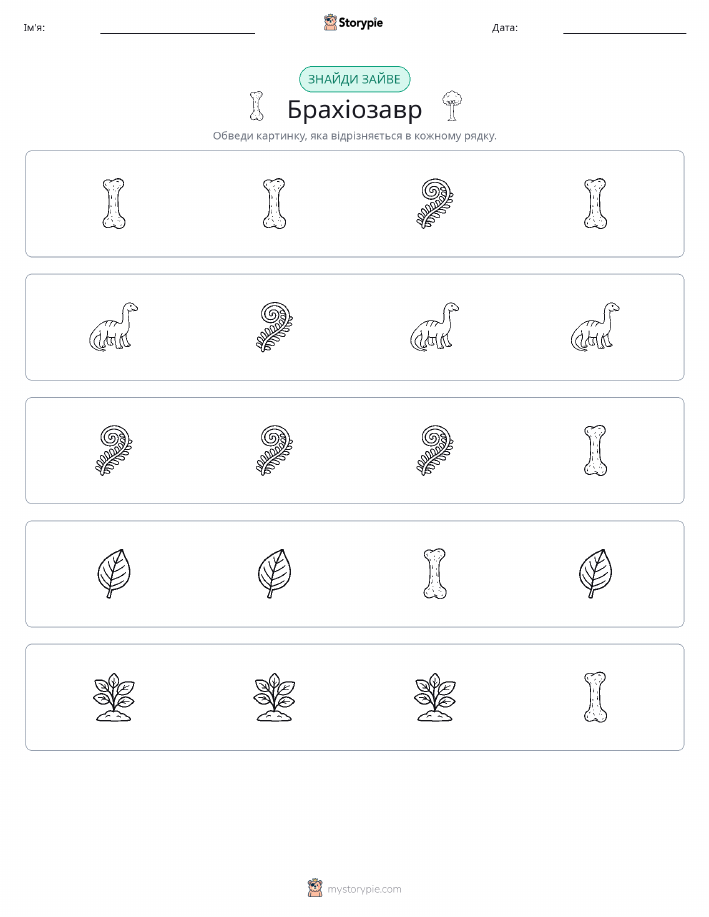This screenshot has width=709, height=917.
Task: Click the Ім'я name line
Action: (177, 29)
